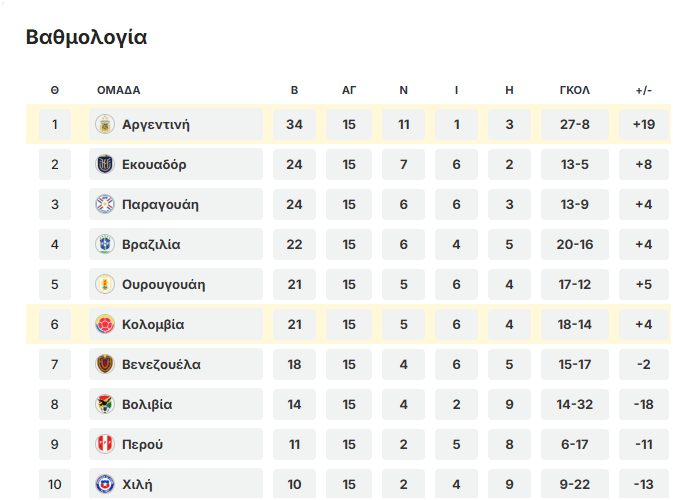Click the Uruguay team crest icon
The image size is (673, 500).
point(105,285)
